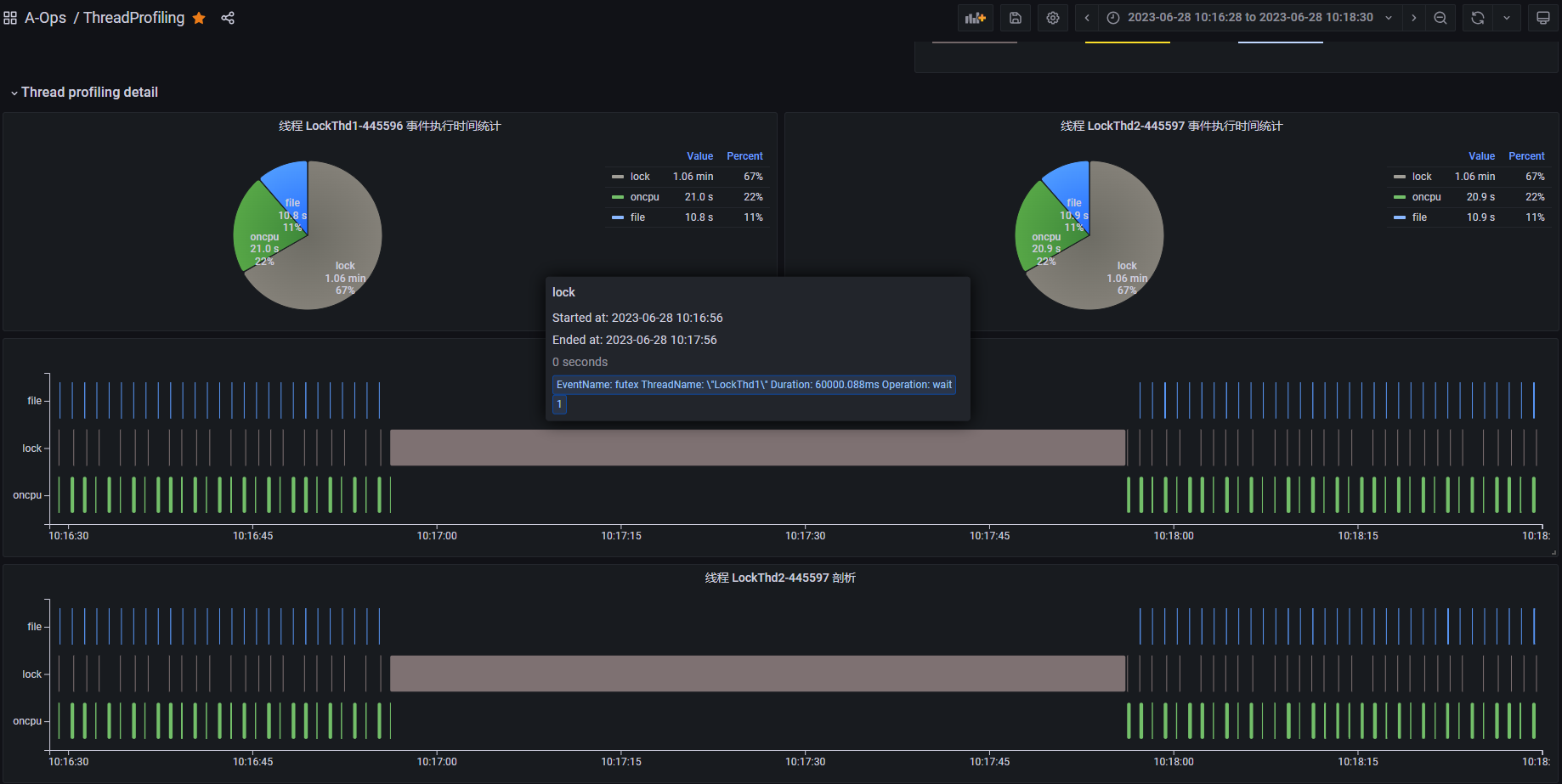
Task: Sort LockThd1 legend by Percent
Action: (x=744, y=156)
